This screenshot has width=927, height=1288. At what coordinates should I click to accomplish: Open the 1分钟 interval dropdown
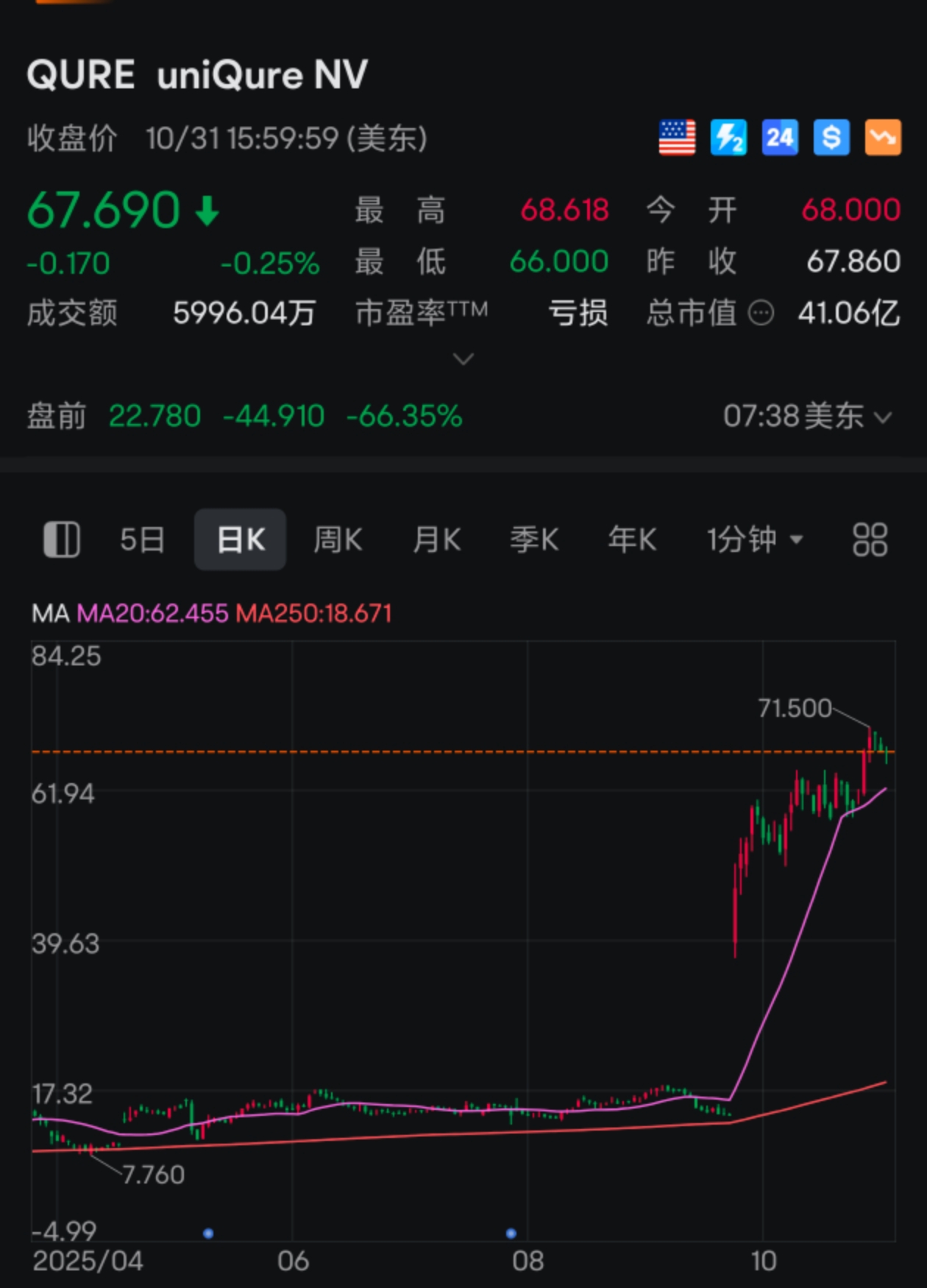point(755,539)
